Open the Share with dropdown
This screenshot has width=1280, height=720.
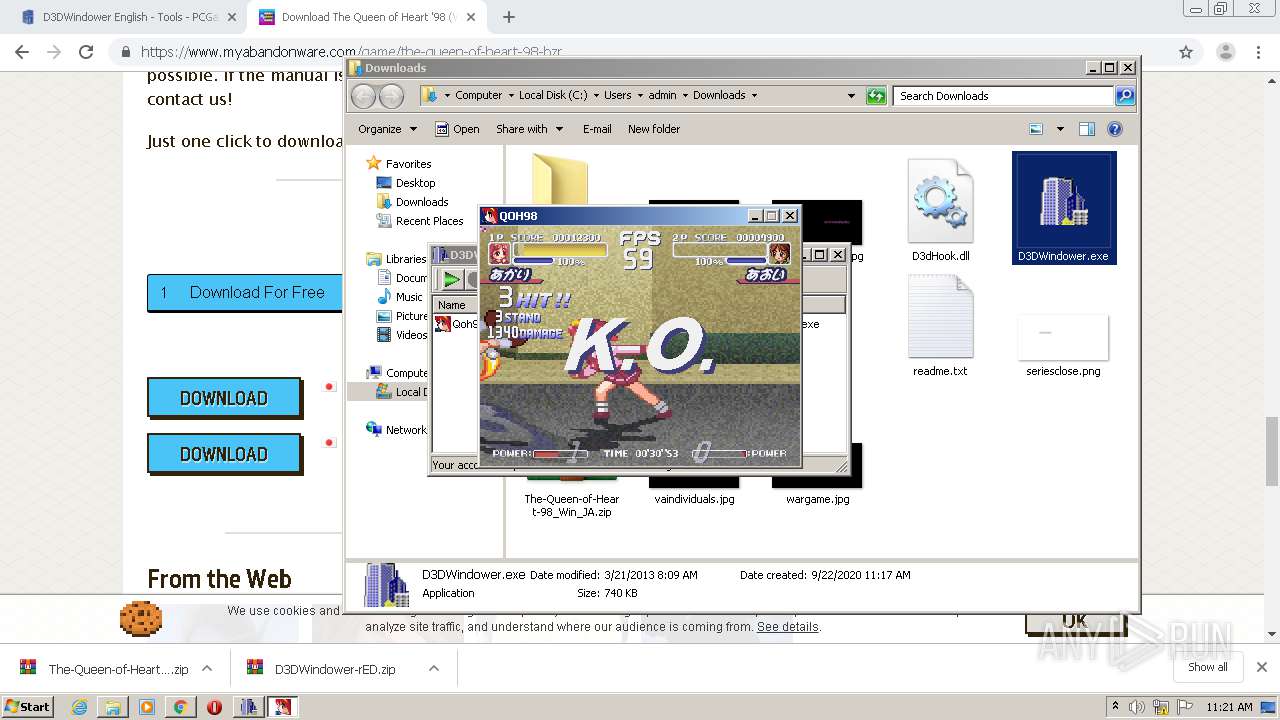[x=529, y=129]
